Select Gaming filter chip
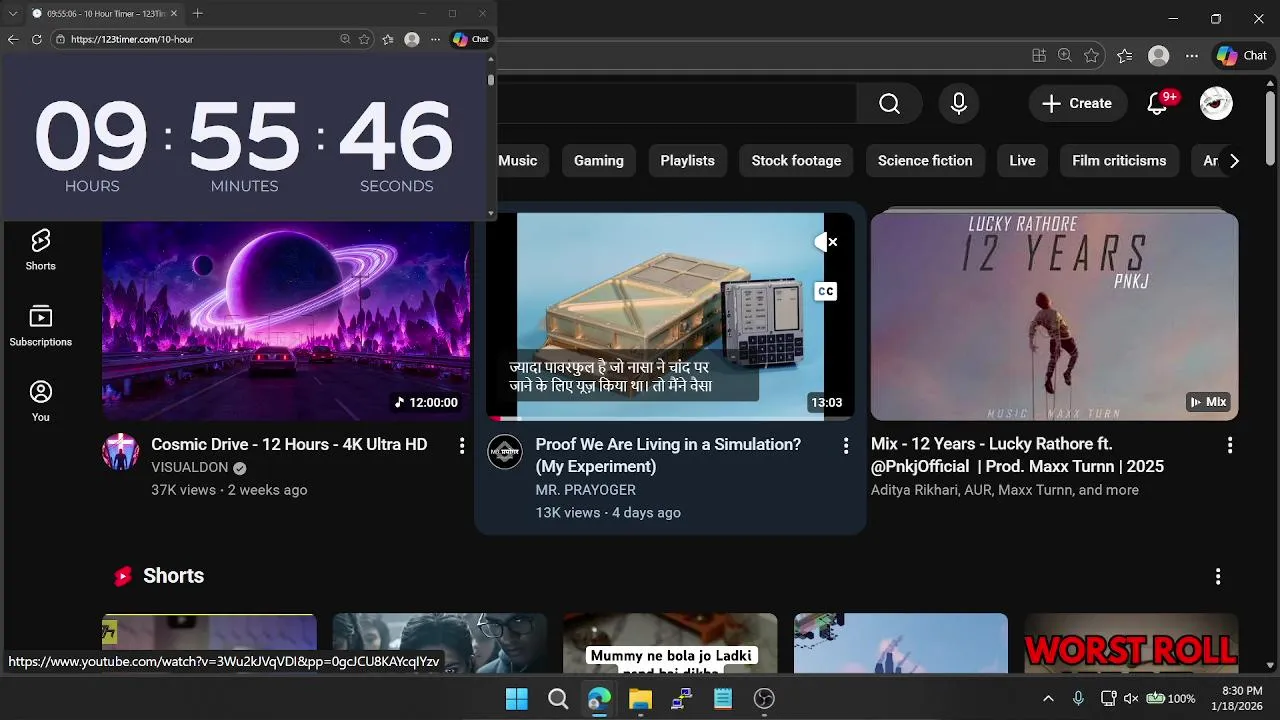The height and width of the screenshot is (720, 1280). (599, 160)
